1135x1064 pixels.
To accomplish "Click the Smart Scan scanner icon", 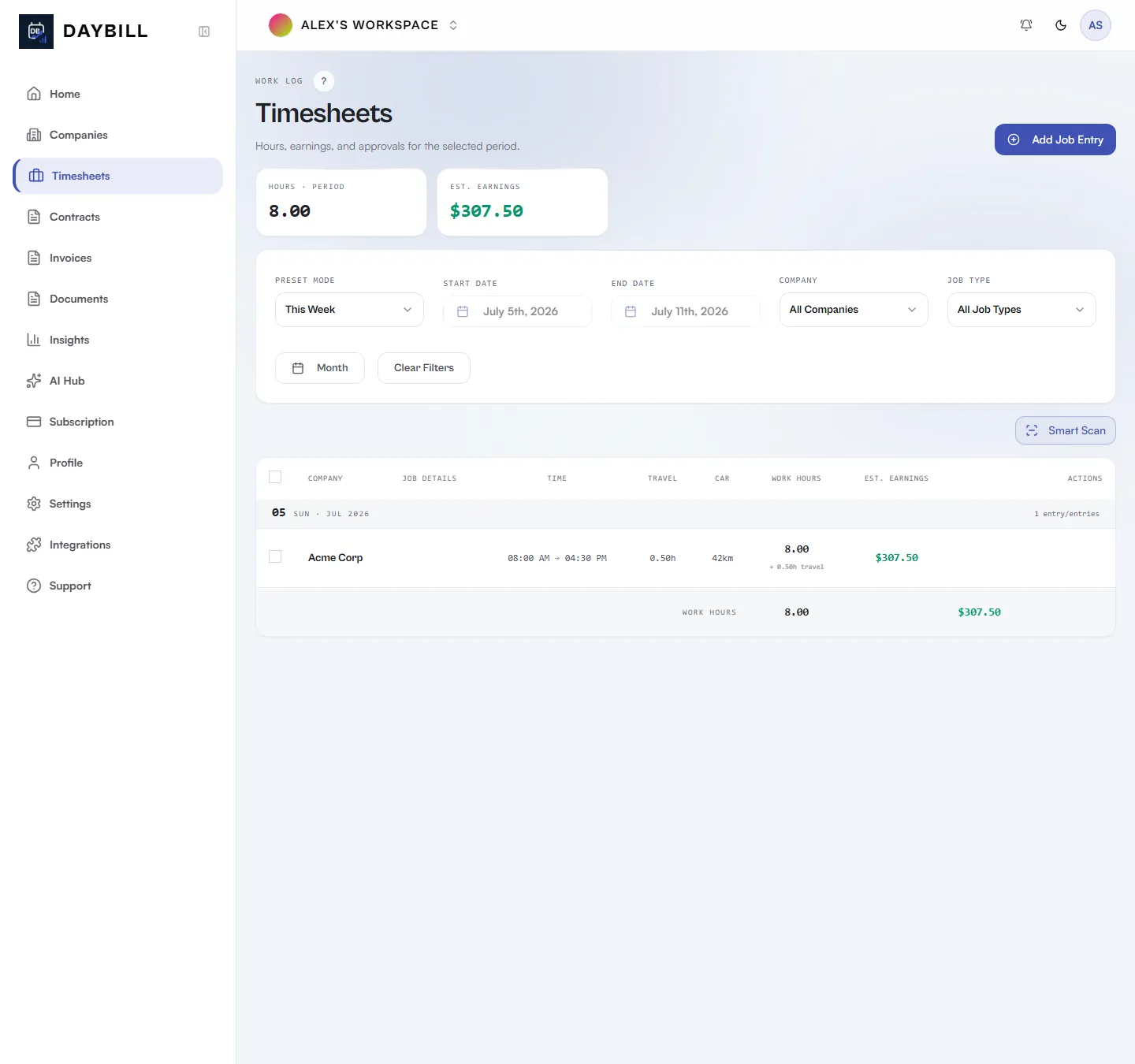I will (x=1032, y=430).
